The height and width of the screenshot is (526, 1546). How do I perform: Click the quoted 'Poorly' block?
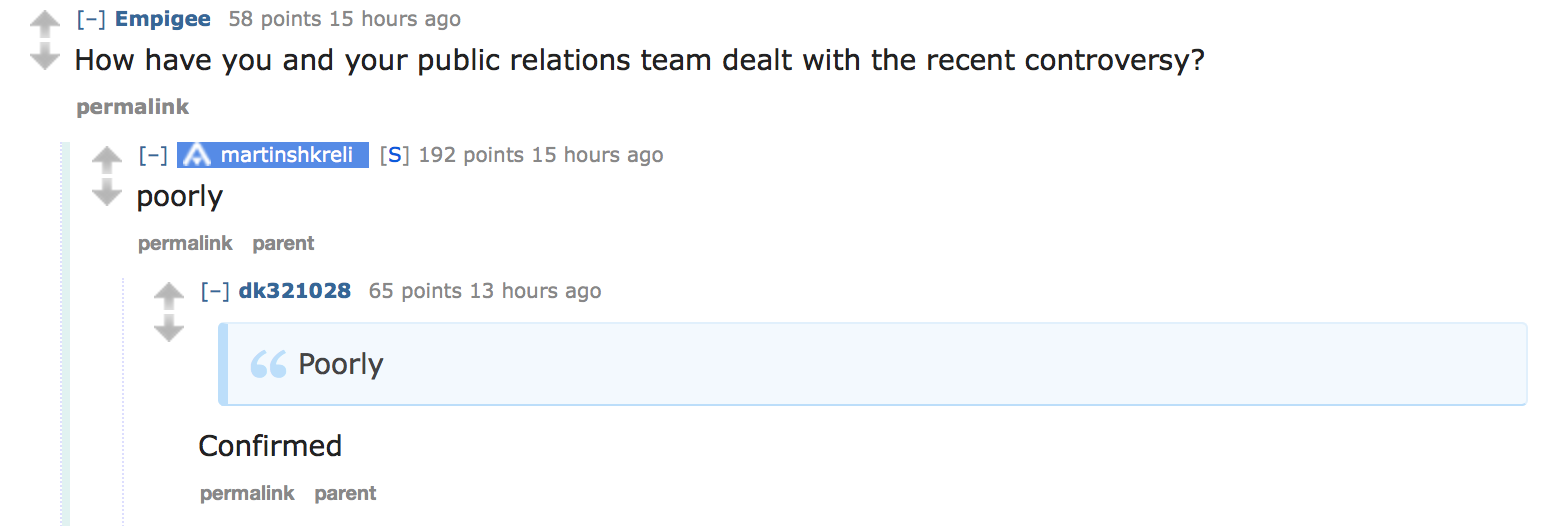[x=872, y=364]
